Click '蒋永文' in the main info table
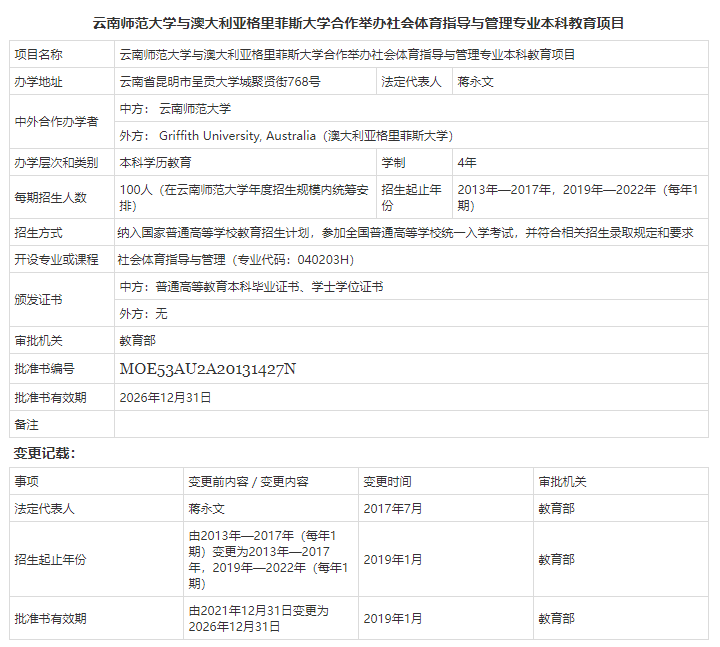720x647 pixels. (x=476, y=82)
